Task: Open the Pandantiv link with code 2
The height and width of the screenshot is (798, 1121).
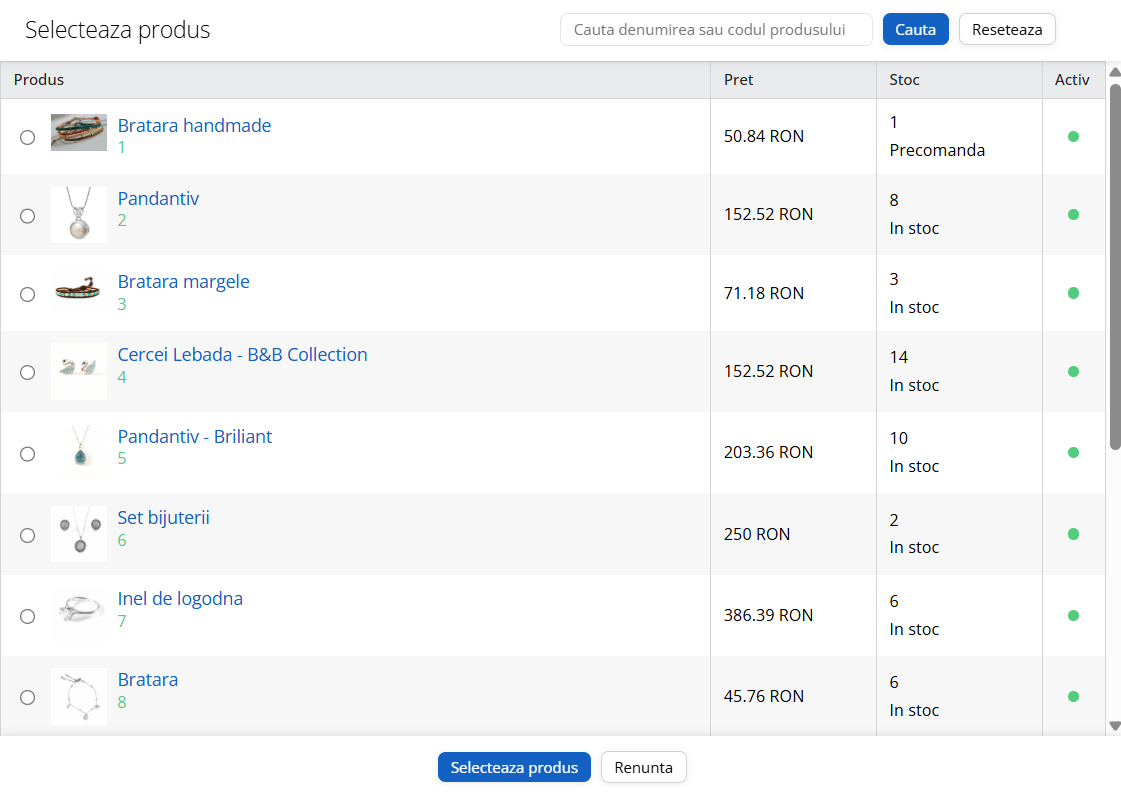Action: [x=158, y=198]
